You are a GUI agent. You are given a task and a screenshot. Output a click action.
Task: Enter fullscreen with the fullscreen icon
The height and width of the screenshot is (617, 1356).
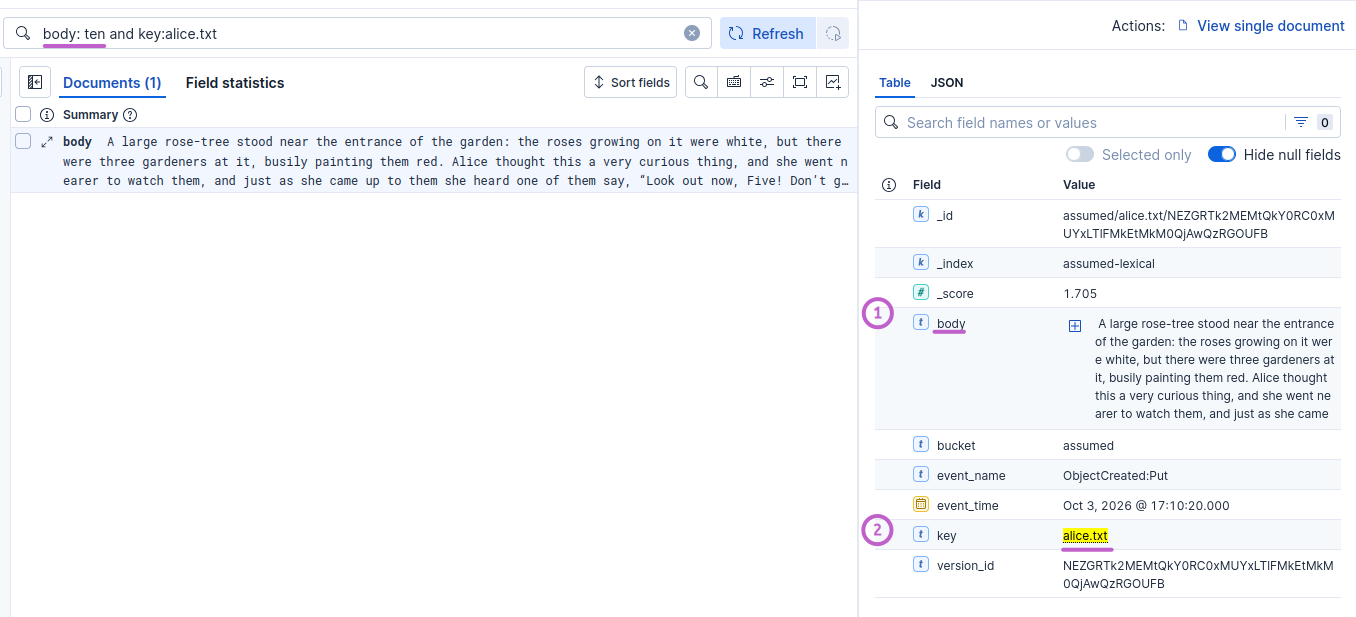[800, 82]
